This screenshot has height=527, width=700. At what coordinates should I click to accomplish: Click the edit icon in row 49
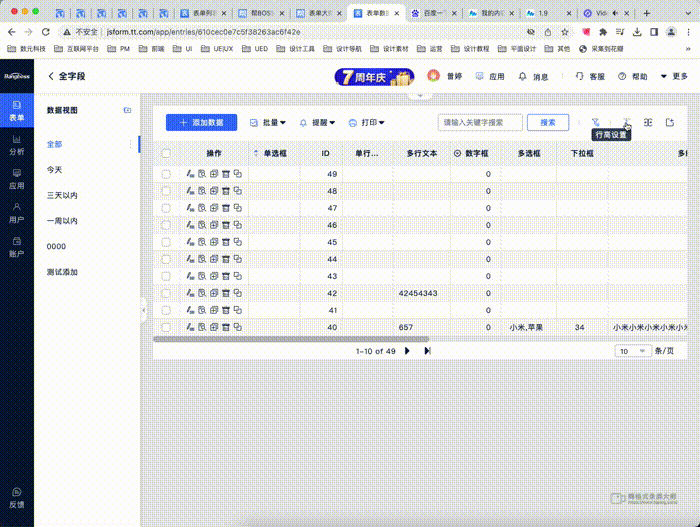(190, 174)
